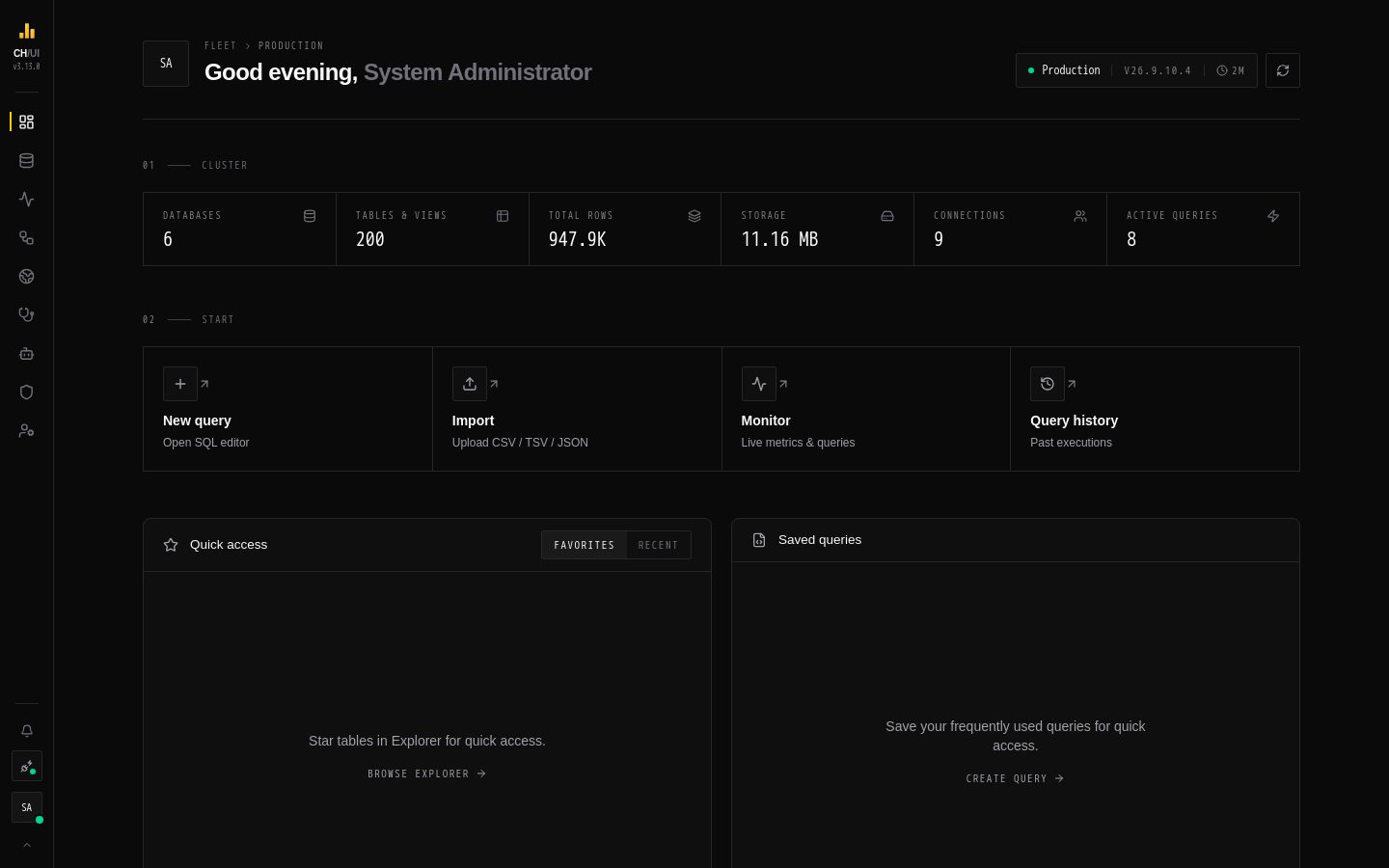Open the shield security icon in the sidebar
The image size is (1389, 868).
click(x=27, y=393)
